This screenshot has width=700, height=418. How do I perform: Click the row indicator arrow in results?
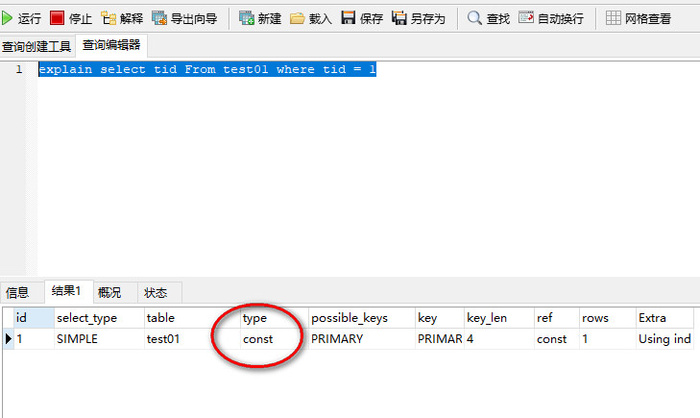8,339
